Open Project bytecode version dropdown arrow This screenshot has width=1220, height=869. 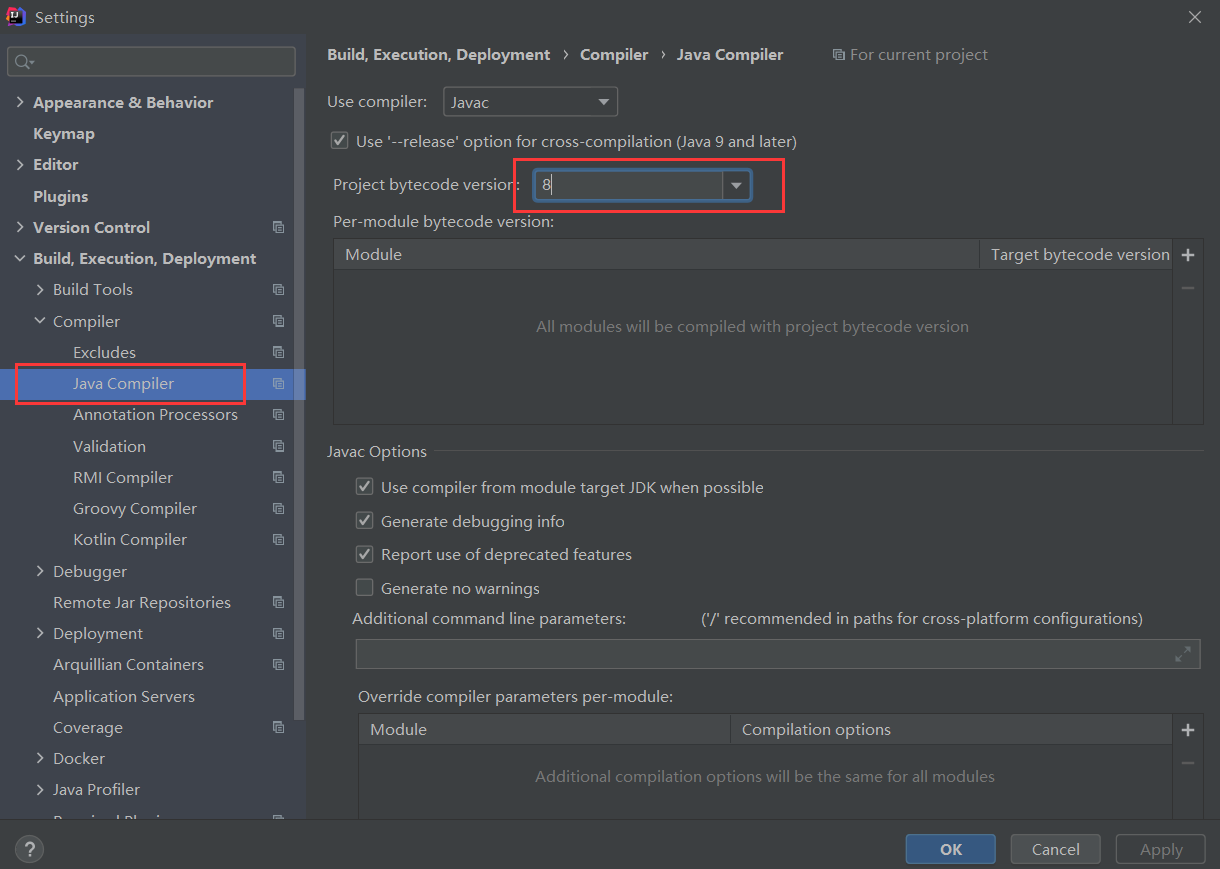tap(737, 185)
